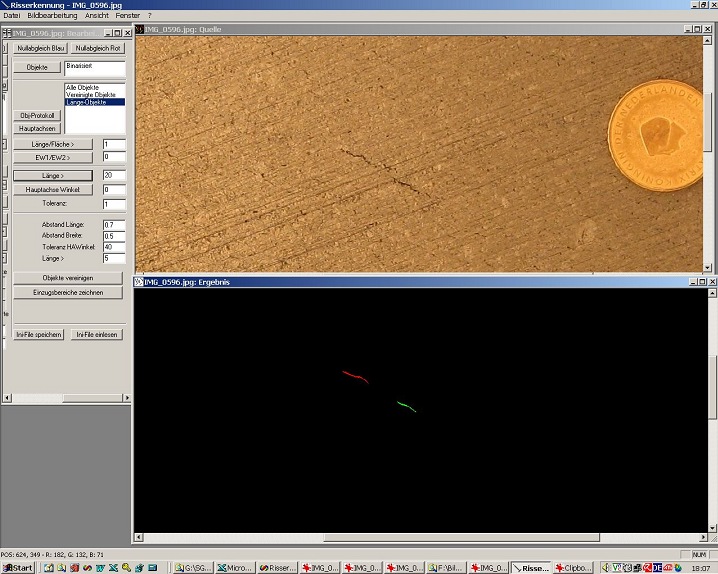Click the Nullabgleich Rot button

click(x=98, y=48)
